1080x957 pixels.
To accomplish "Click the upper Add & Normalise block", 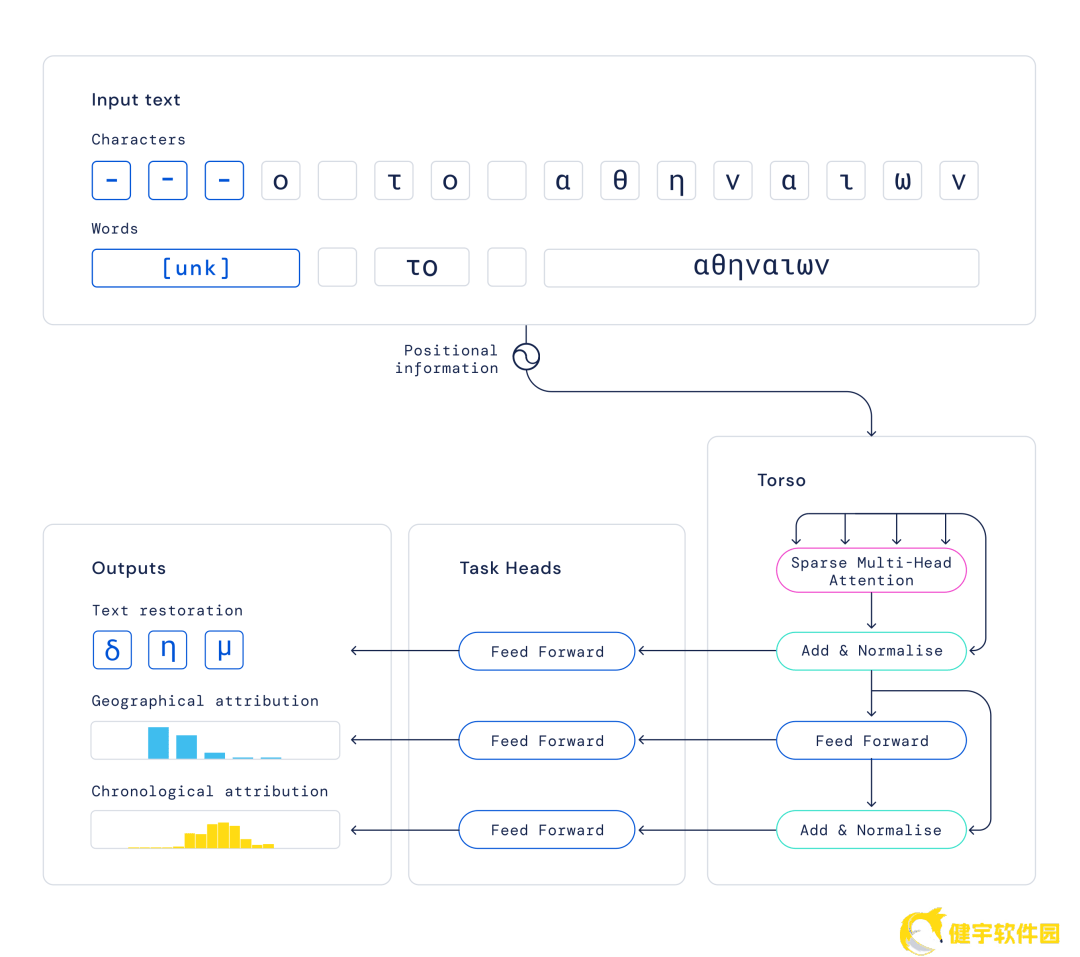I will (871, 651).
